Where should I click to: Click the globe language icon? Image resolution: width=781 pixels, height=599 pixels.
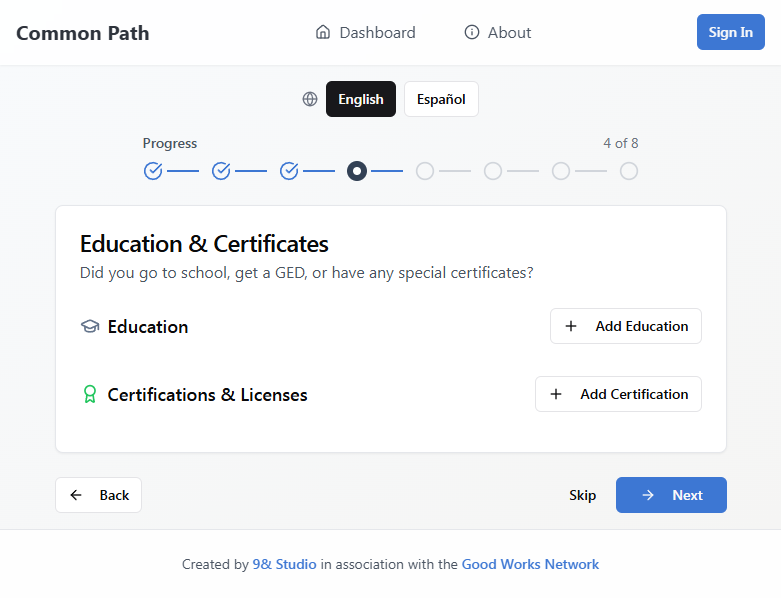tap(310, 99)
